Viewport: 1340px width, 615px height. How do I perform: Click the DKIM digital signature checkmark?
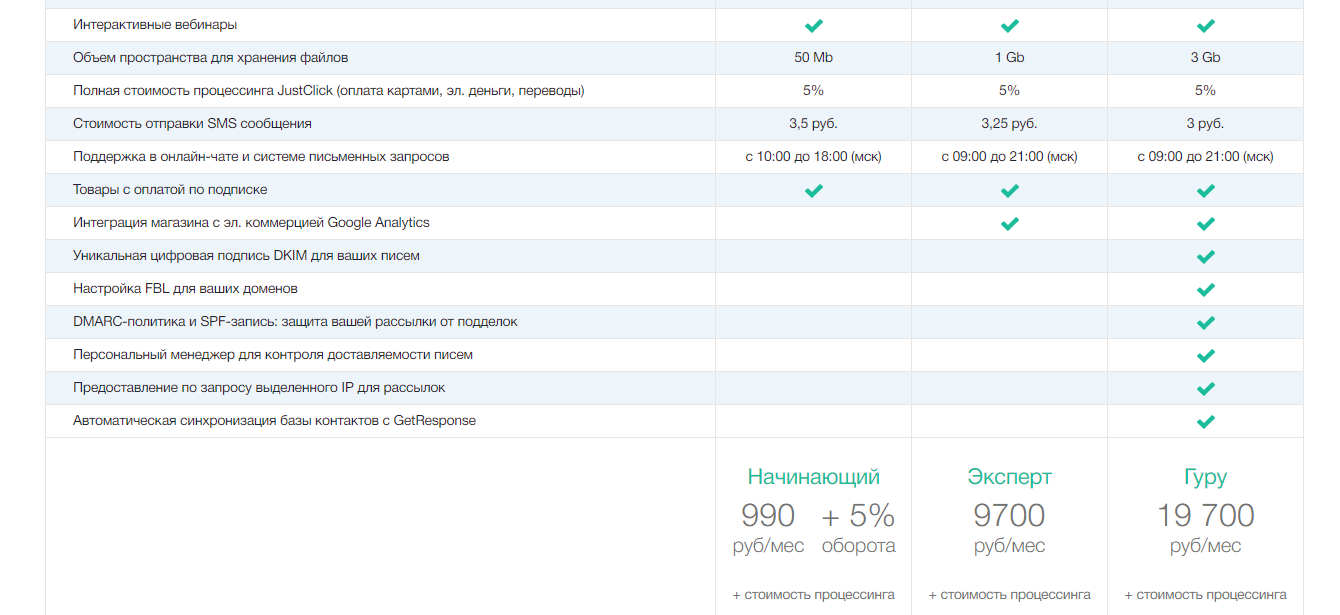1205,256
